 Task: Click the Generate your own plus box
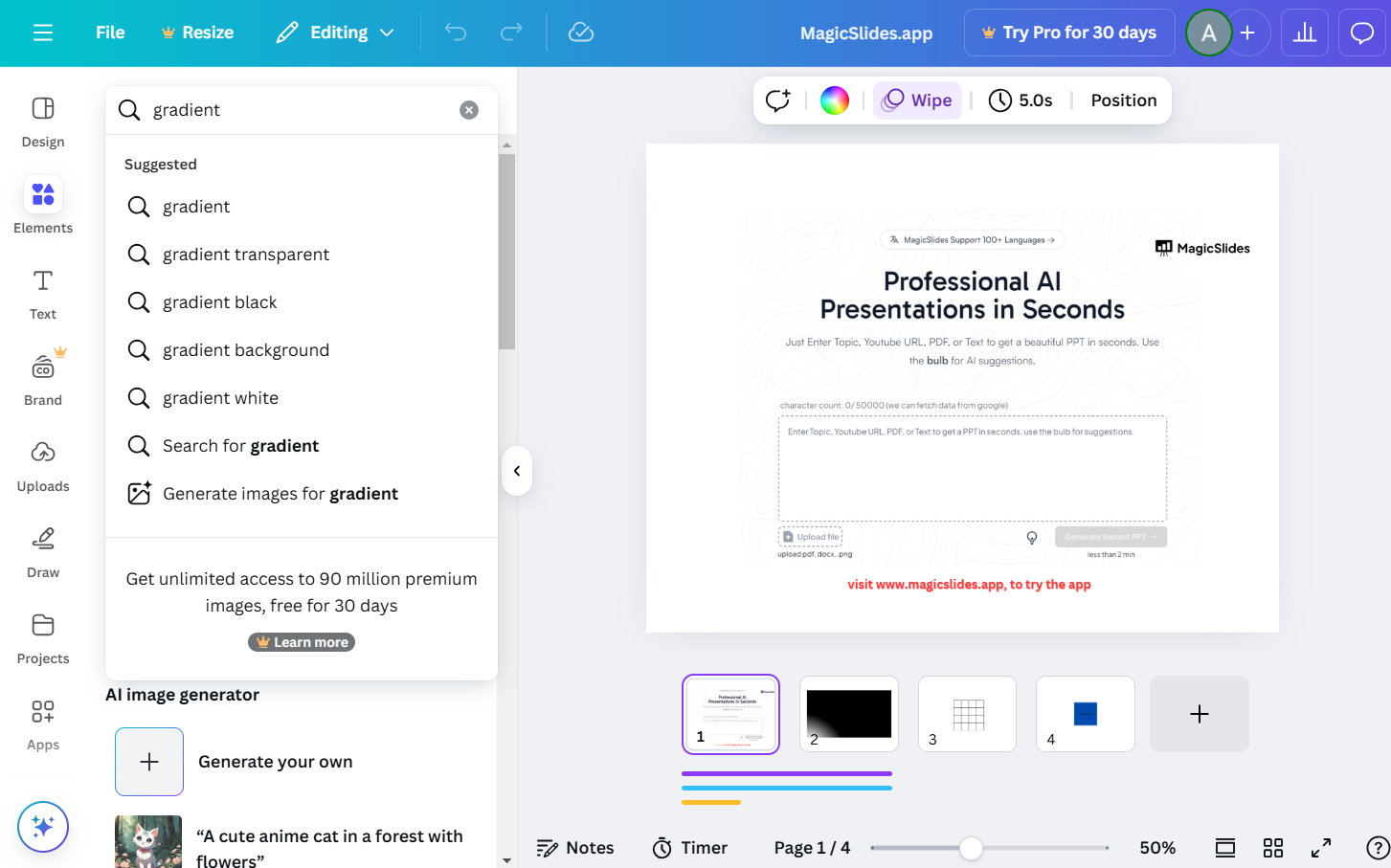[x=149, y=762]
